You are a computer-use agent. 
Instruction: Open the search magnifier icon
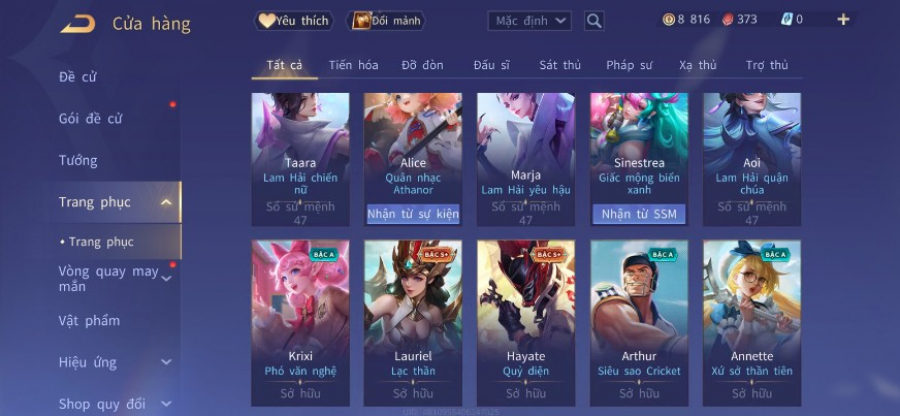coord(594,21)
